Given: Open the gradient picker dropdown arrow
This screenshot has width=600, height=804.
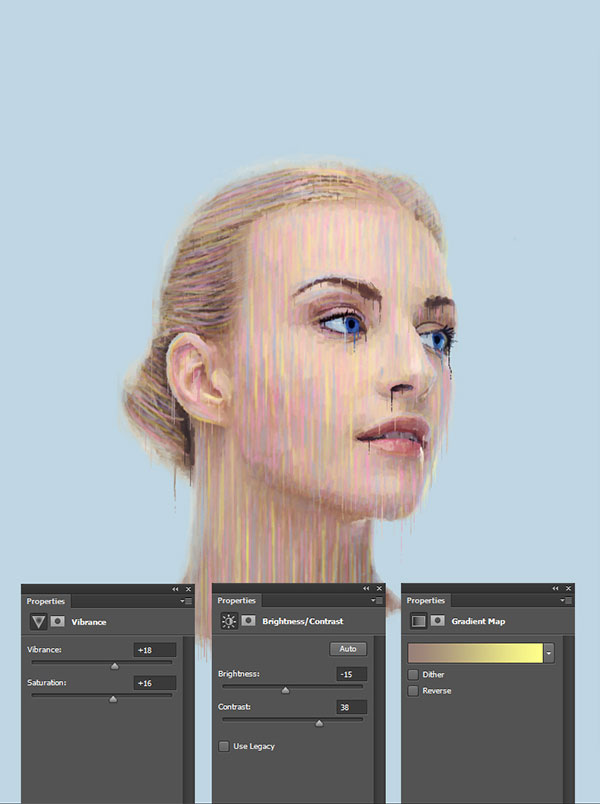Looking at the screenshot, I should (549, 654).
